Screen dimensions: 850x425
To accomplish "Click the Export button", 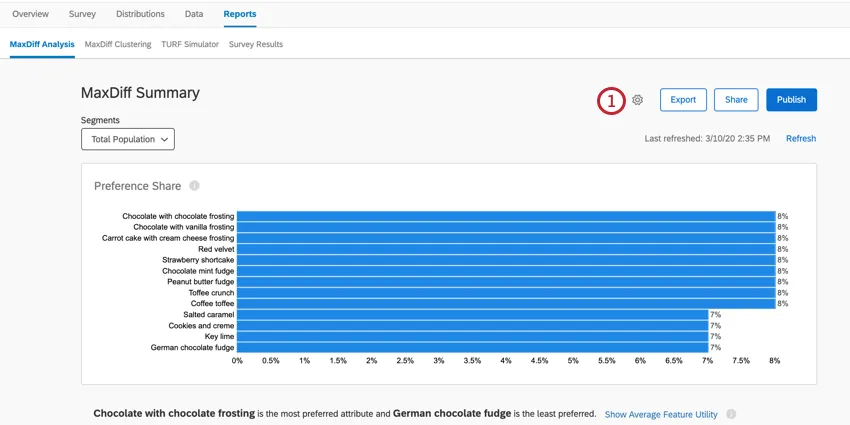I will pyautogui.click(x=683, y=100).
